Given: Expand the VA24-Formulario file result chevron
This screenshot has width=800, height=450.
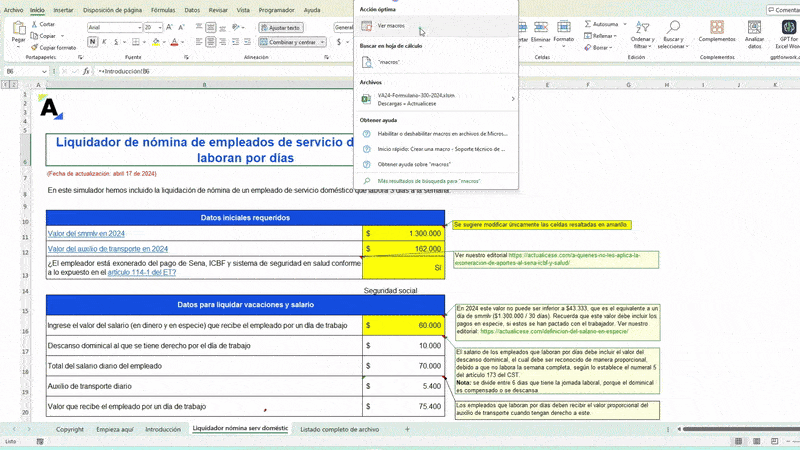Looking at the screenshot, I should click(x=513, y=99).
